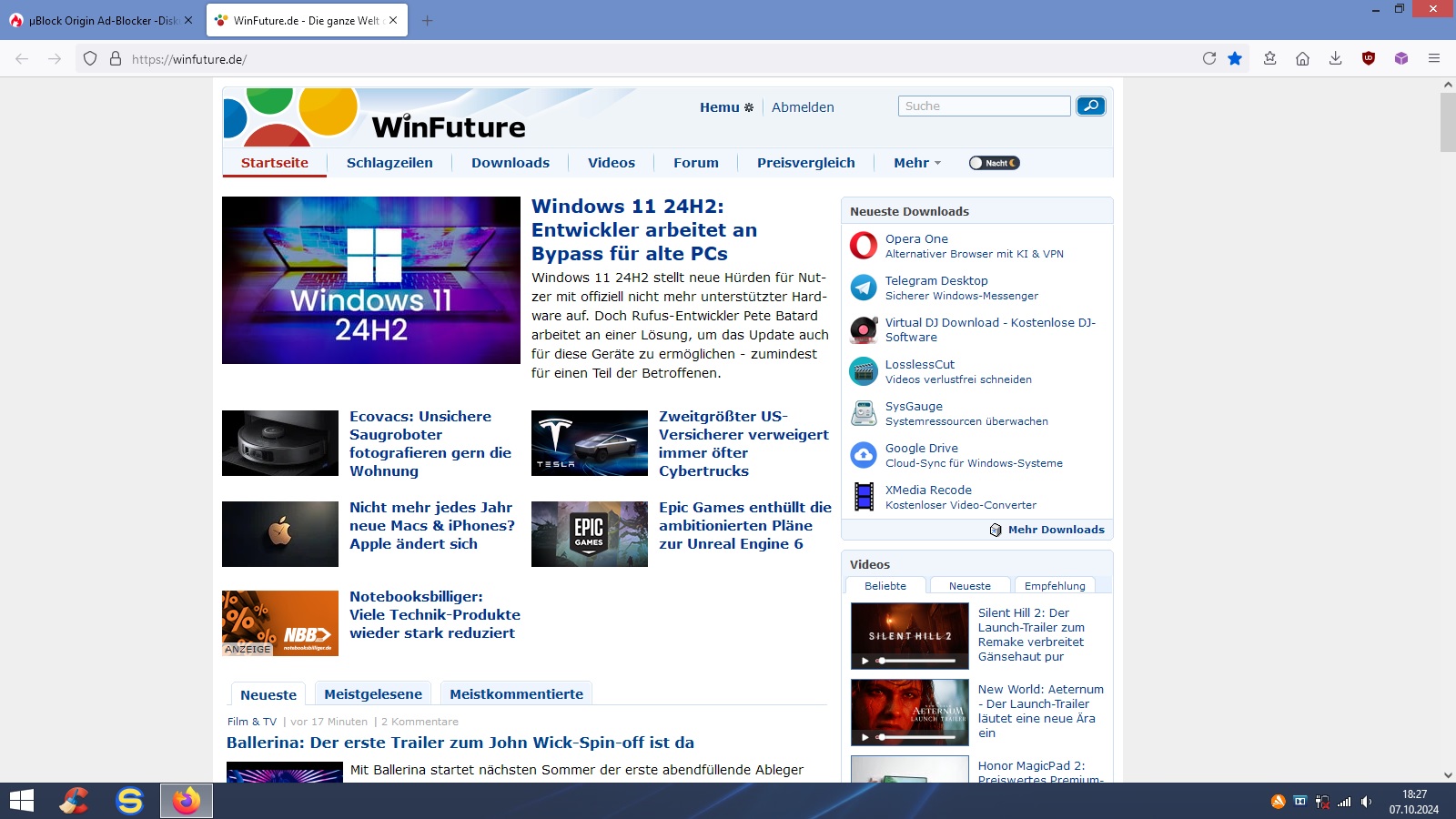Open the Firefox downloads panel
This screenshot has width=1456, height=819.
click(1336, 58)
